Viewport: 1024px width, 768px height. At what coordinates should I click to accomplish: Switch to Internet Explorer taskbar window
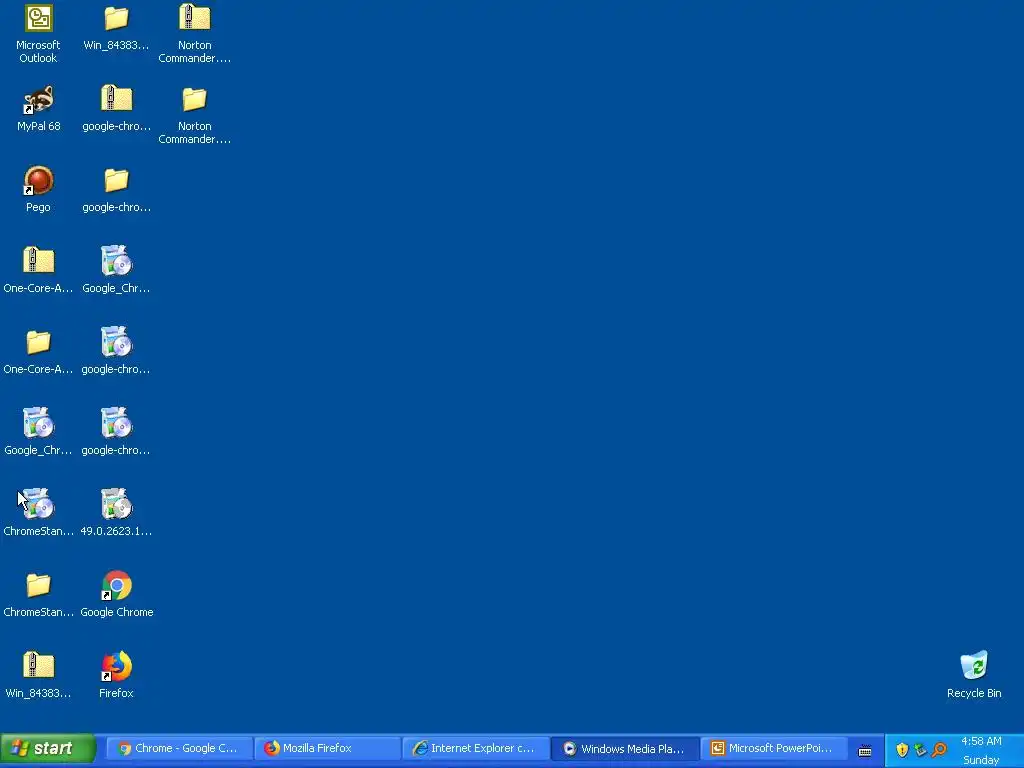(475, 748)
